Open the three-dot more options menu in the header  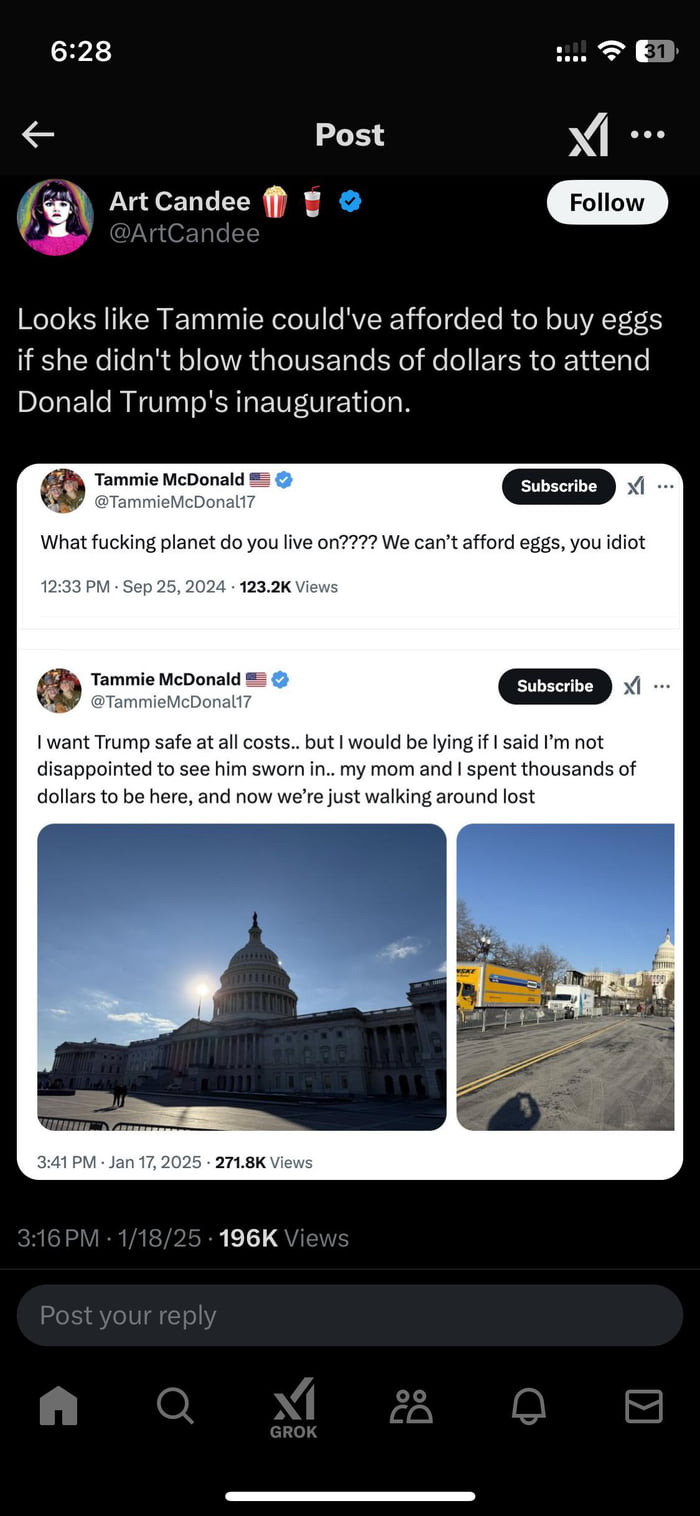(x=648, y=135)
